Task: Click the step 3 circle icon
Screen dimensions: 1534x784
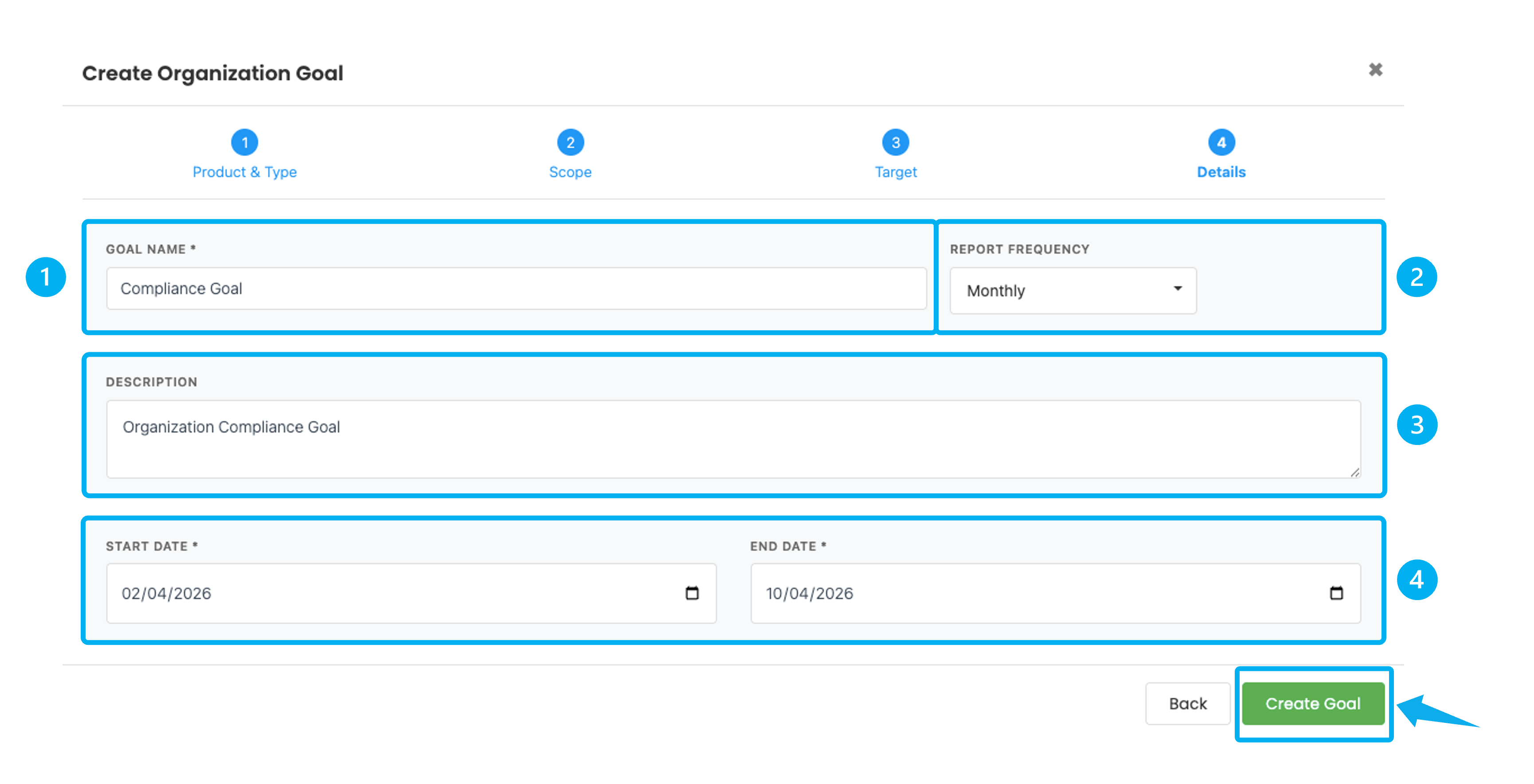Action: [895, 142]
